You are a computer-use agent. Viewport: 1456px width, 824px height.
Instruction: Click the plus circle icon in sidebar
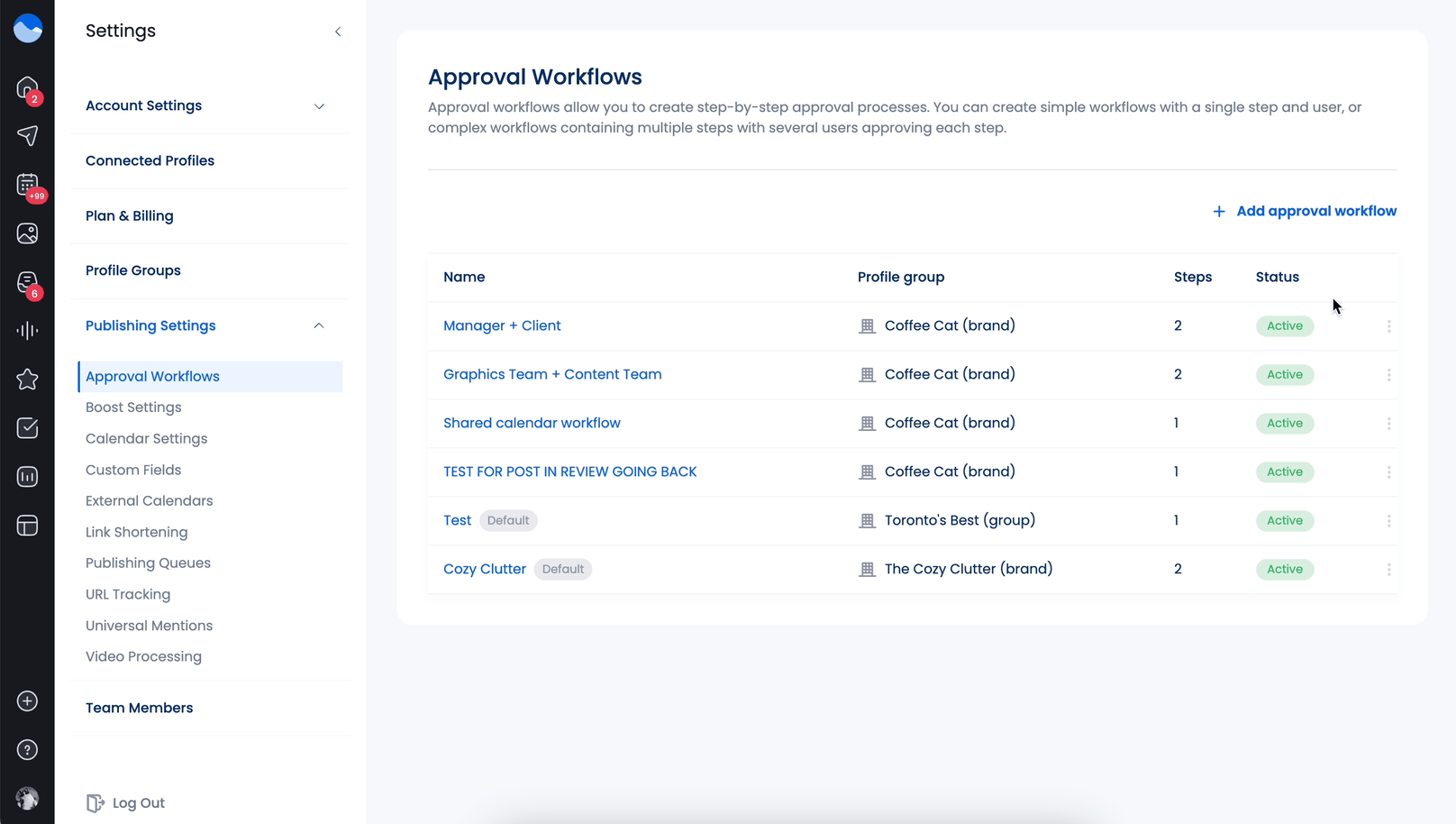click(x=27, y=701)
